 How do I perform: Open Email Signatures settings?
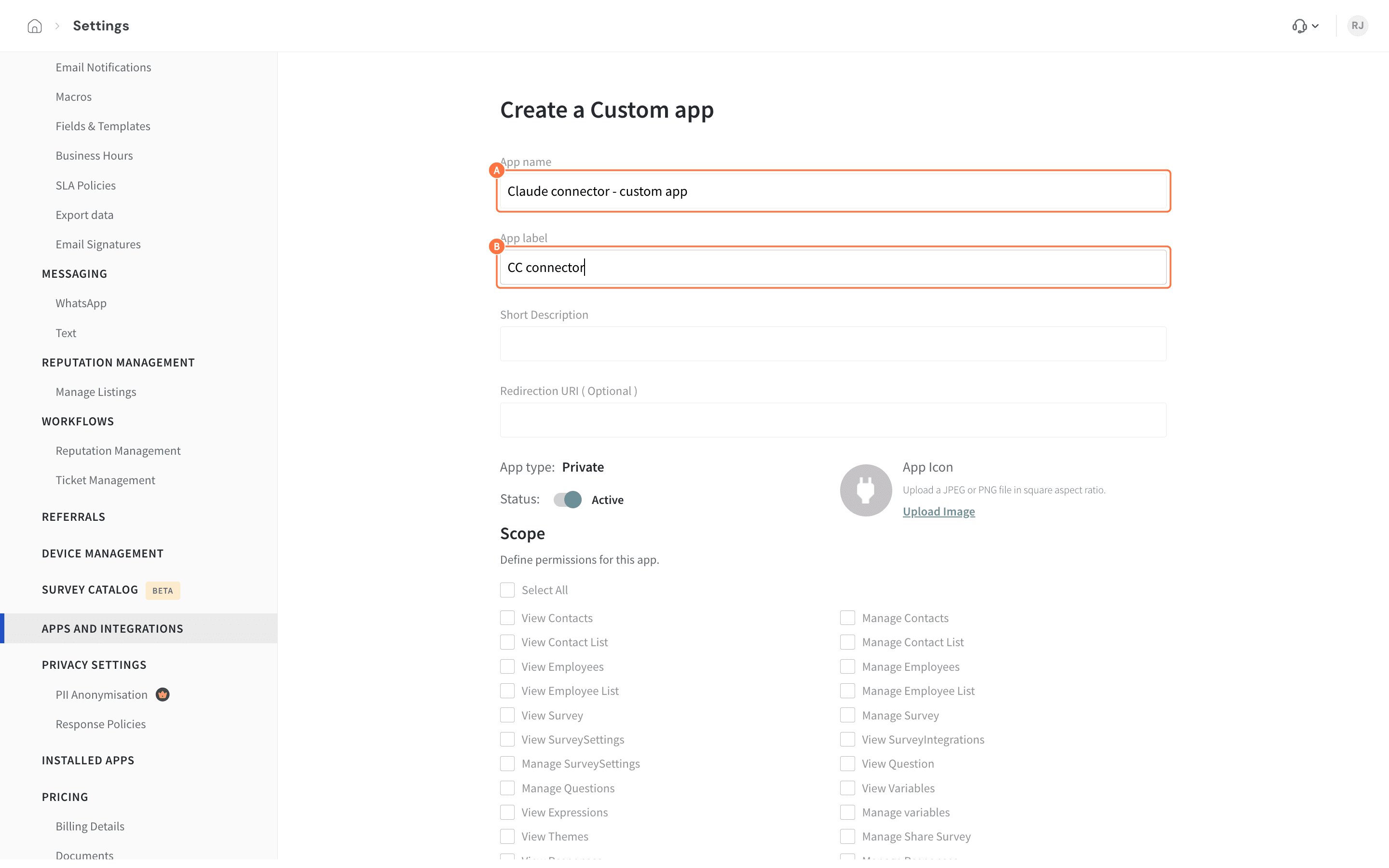(x=98, y=244)
